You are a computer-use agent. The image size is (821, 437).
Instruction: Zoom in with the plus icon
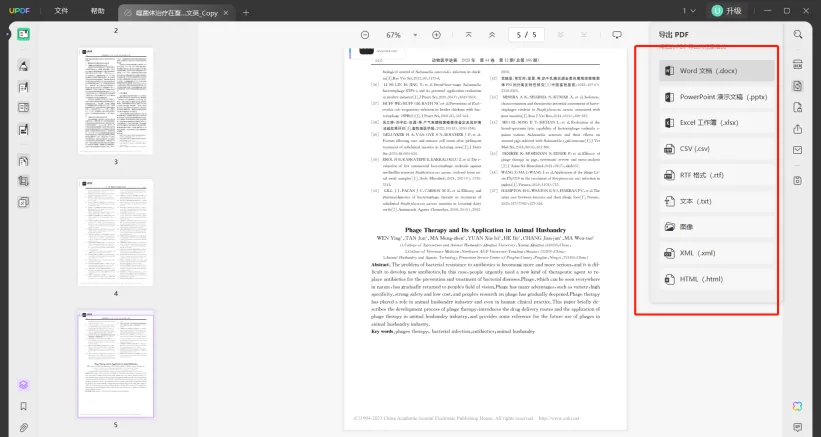pyautogui.click(x=436, y=35)
